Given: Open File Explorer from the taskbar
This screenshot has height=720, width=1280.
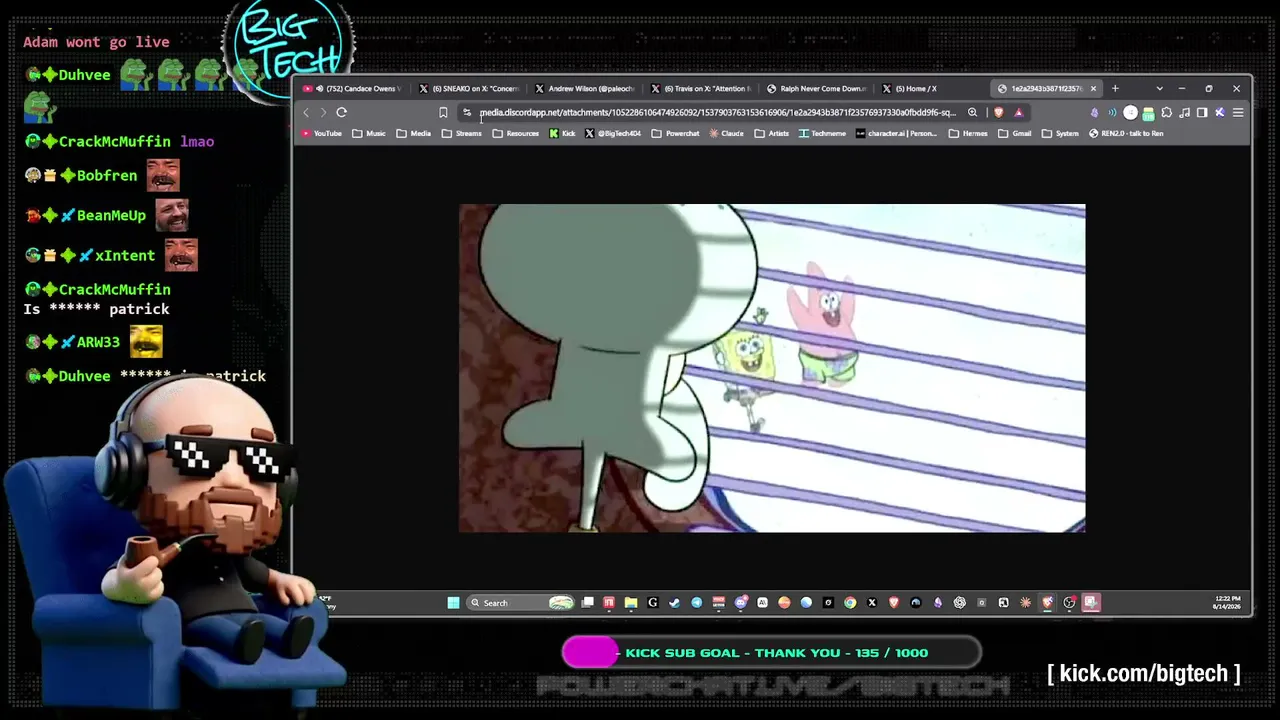Looking at the screenshot, I should coord(631,603).
